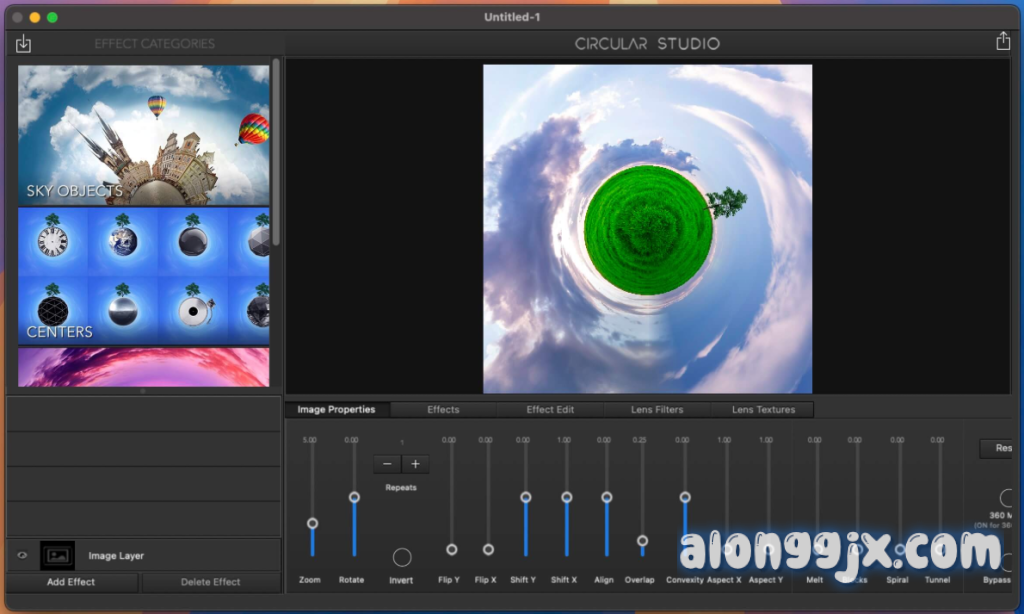Click the Zoom slider handle
The image size is (1024, 614).
click(x=312, y=523)
